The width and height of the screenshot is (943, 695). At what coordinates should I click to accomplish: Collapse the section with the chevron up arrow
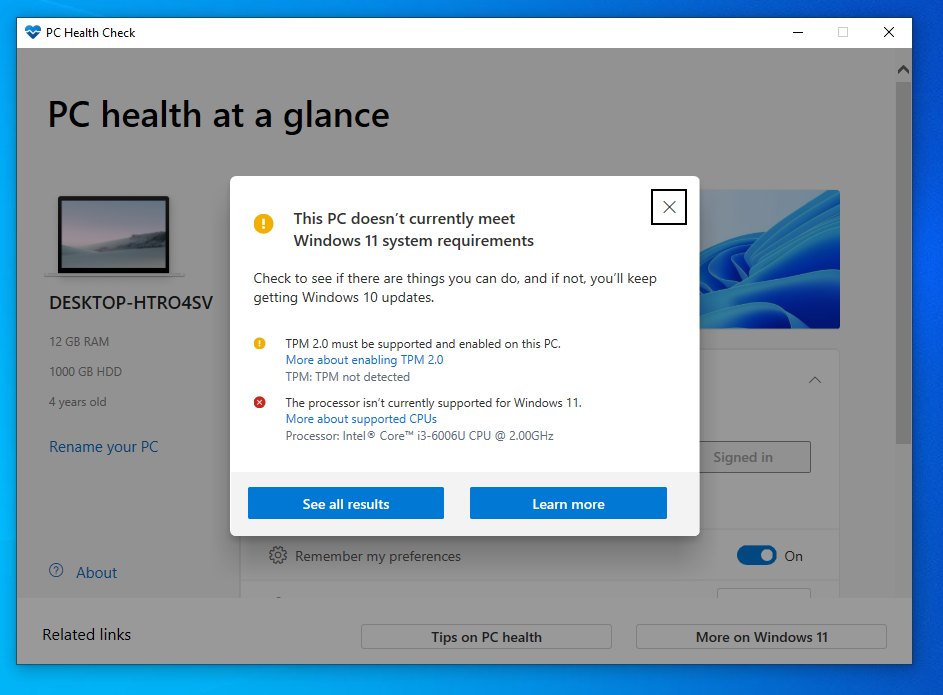pyautogui.click(x=815, y=380)
